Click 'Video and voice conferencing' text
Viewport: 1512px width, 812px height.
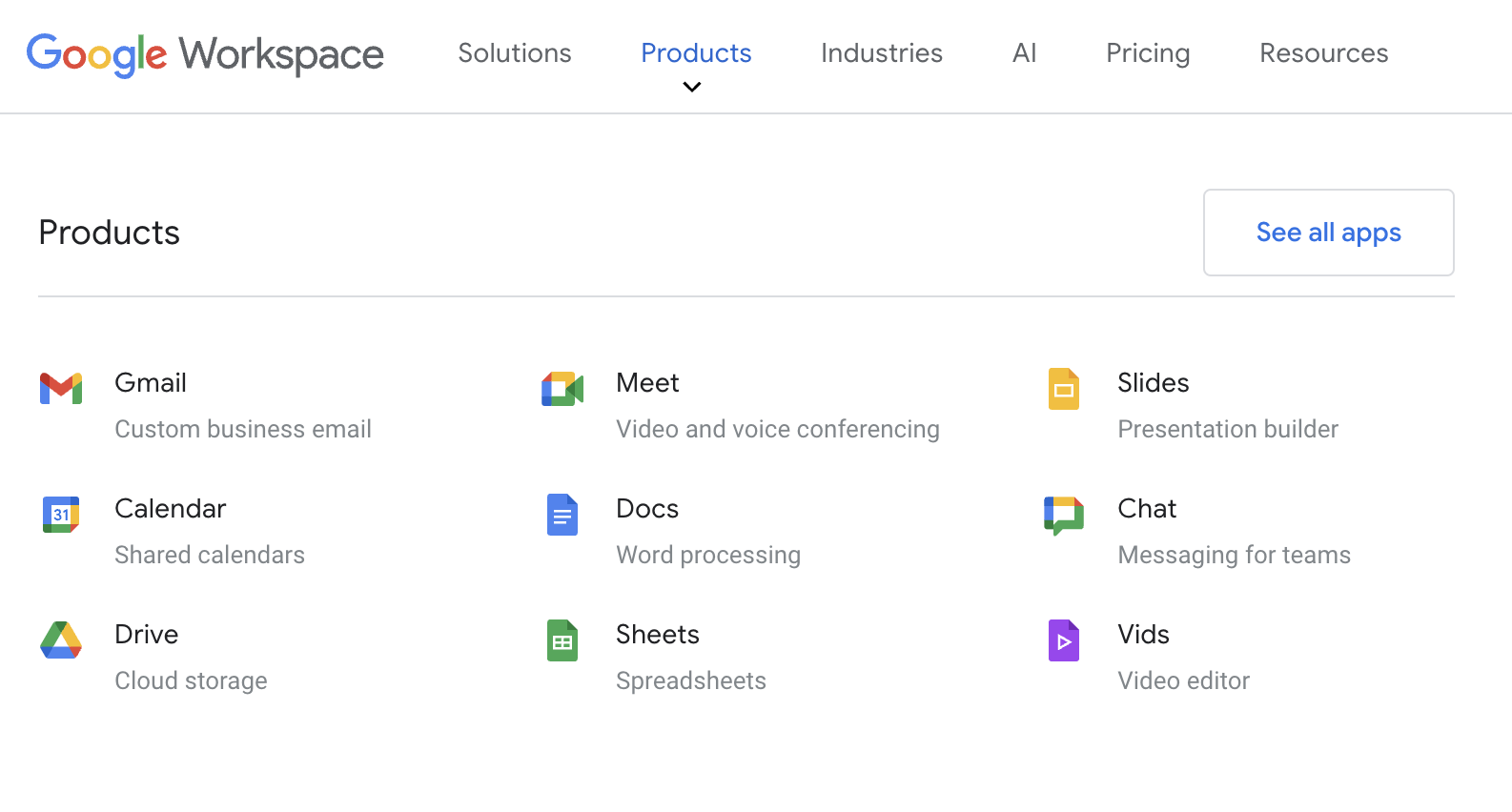pyautogui.click(x=778, y=430)
